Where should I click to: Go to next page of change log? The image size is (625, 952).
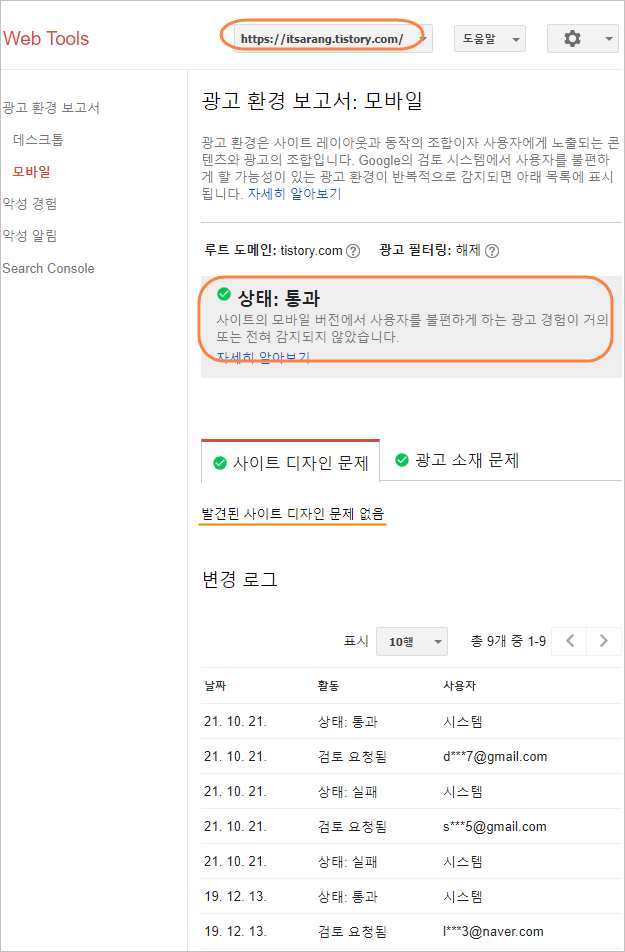[x=604, y=641]
